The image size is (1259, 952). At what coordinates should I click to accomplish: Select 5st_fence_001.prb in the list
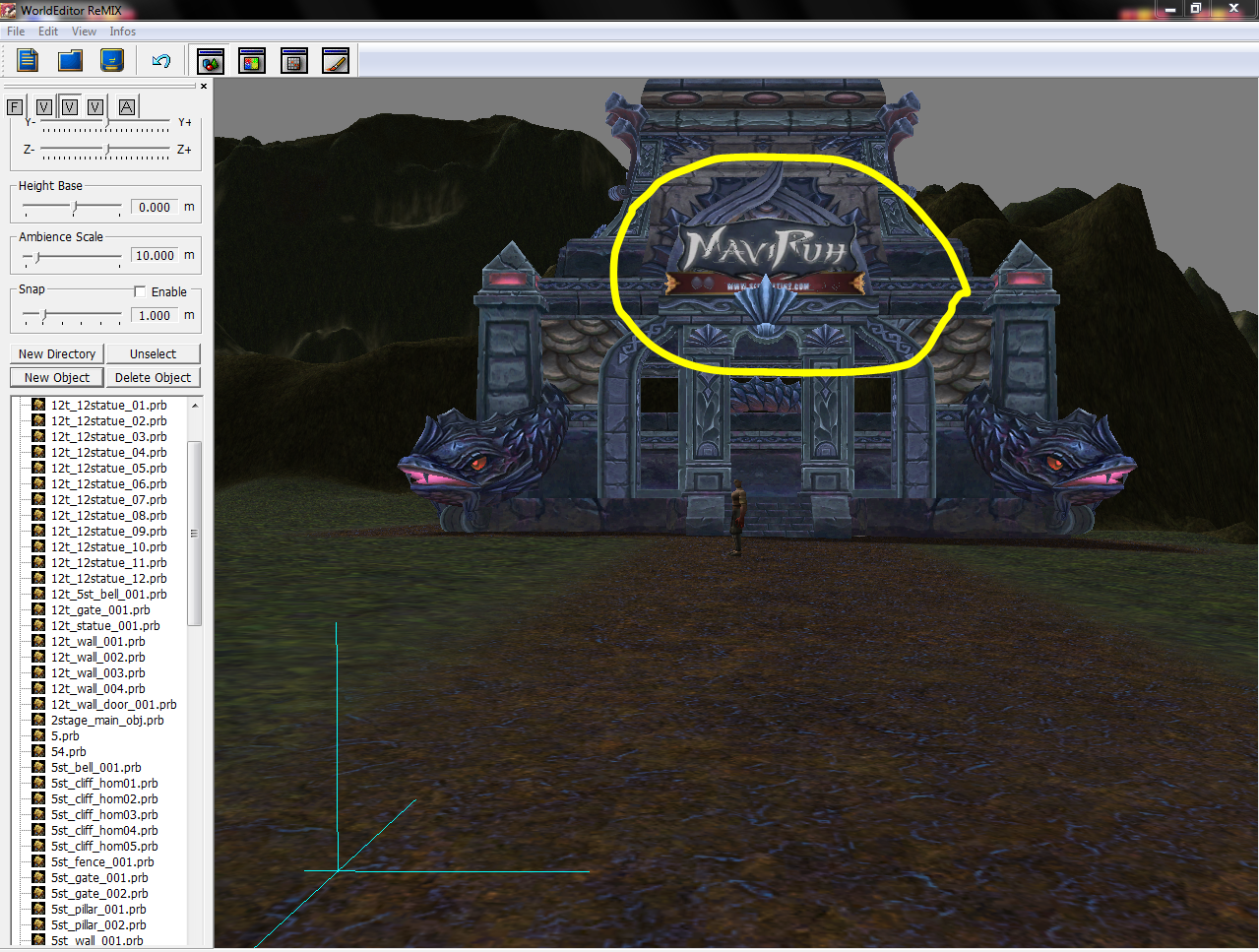[102, 861]
